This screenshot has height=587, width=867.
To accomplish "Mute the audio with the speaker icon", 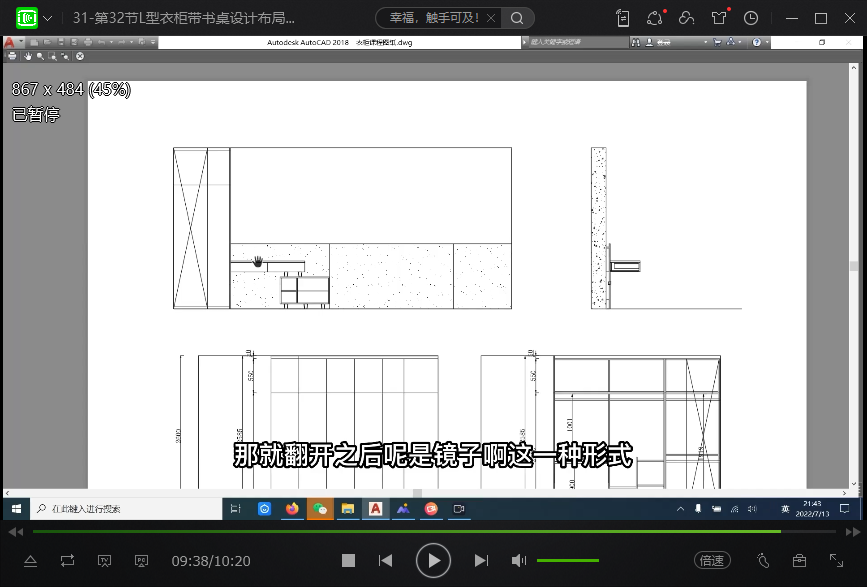I will tap(518, 561).
